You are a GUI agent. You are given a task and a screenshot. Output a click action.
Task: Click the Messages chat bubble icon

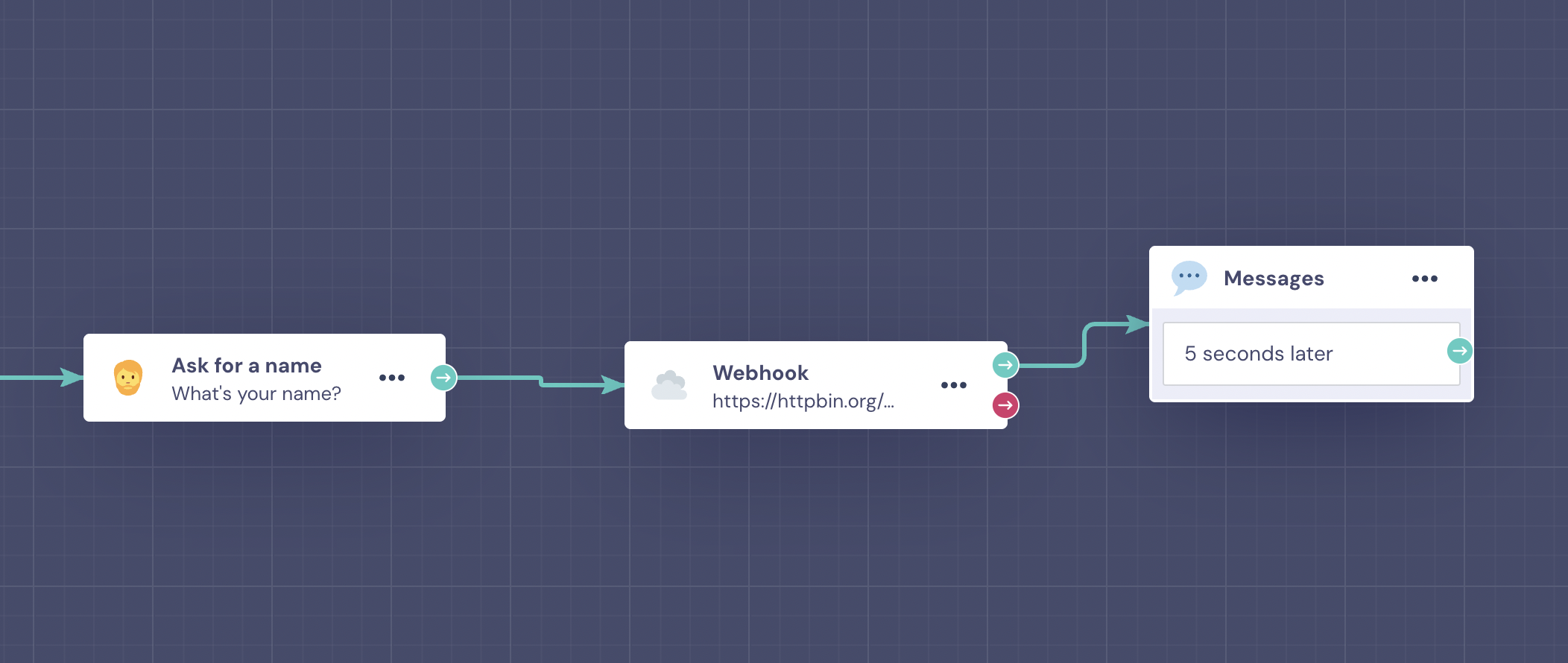click(x=1189, y=278)
